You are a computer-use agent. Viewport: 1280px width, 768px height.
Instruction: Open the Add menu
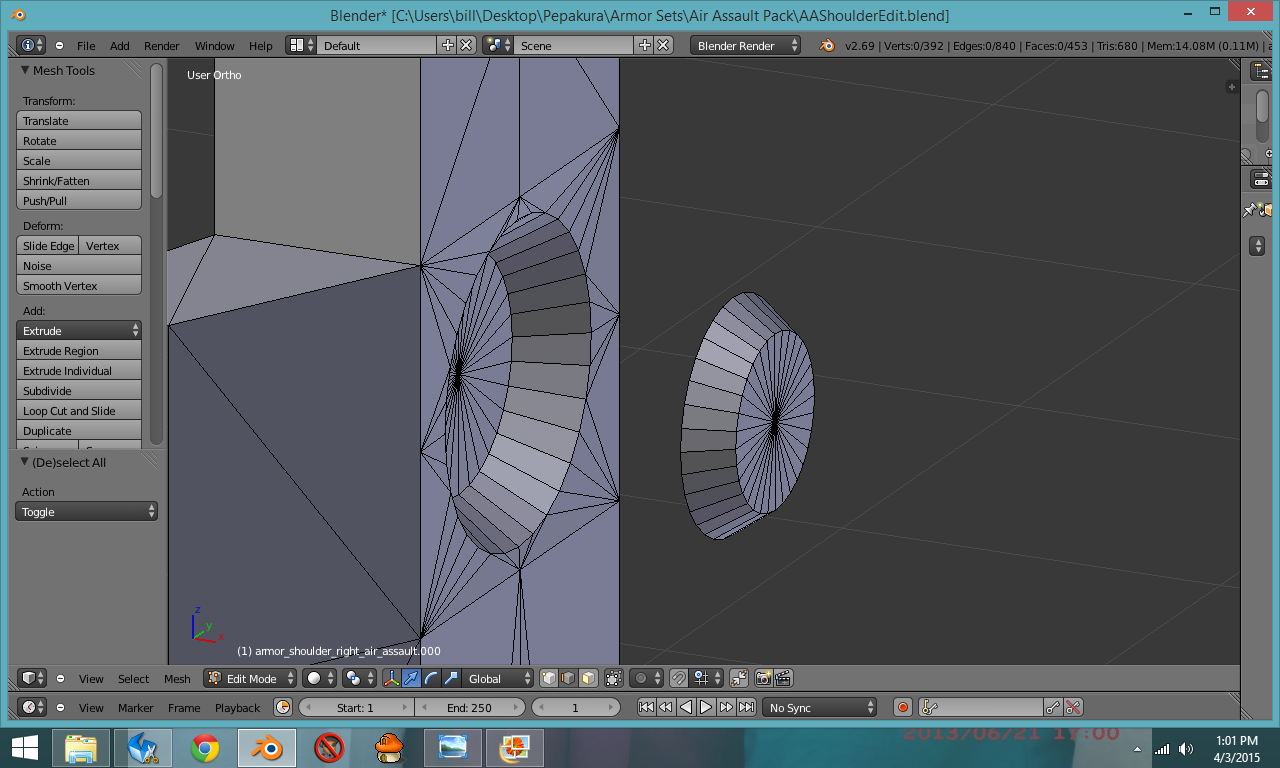pyautogui.click(x=120, y=46)
